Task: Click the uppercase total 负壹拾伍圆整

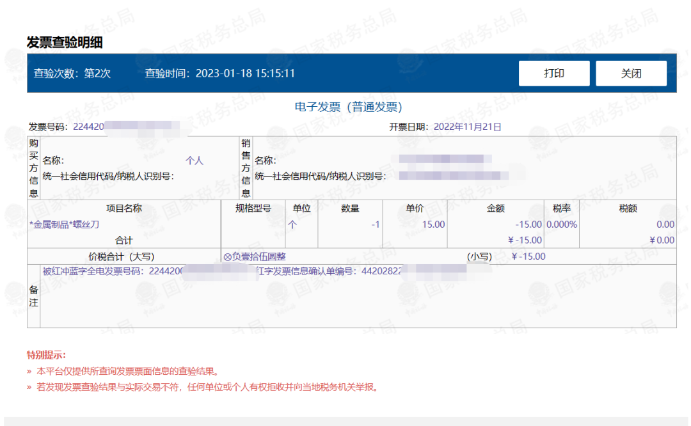Action: click(262, 256)
